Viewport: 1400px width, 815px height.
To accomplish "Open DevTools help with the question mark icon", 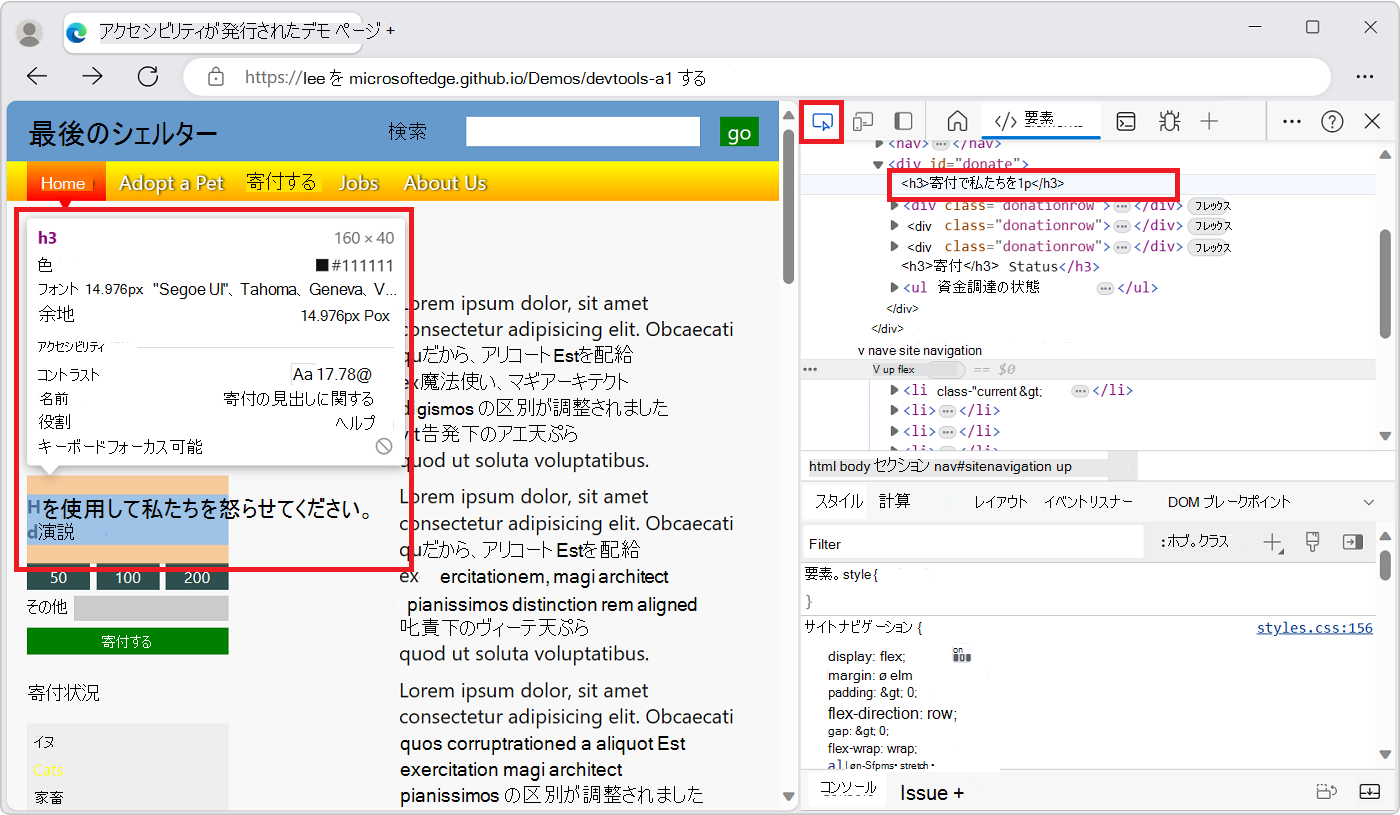I will (1332, 121).
